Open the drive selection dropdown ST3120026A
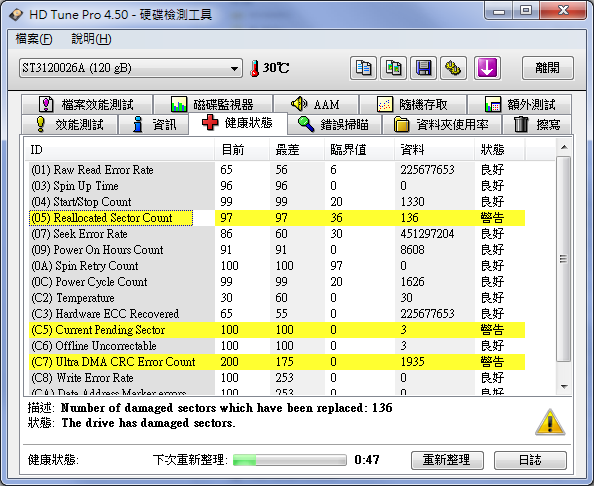 pyautogui.click(x=131, y=68)
